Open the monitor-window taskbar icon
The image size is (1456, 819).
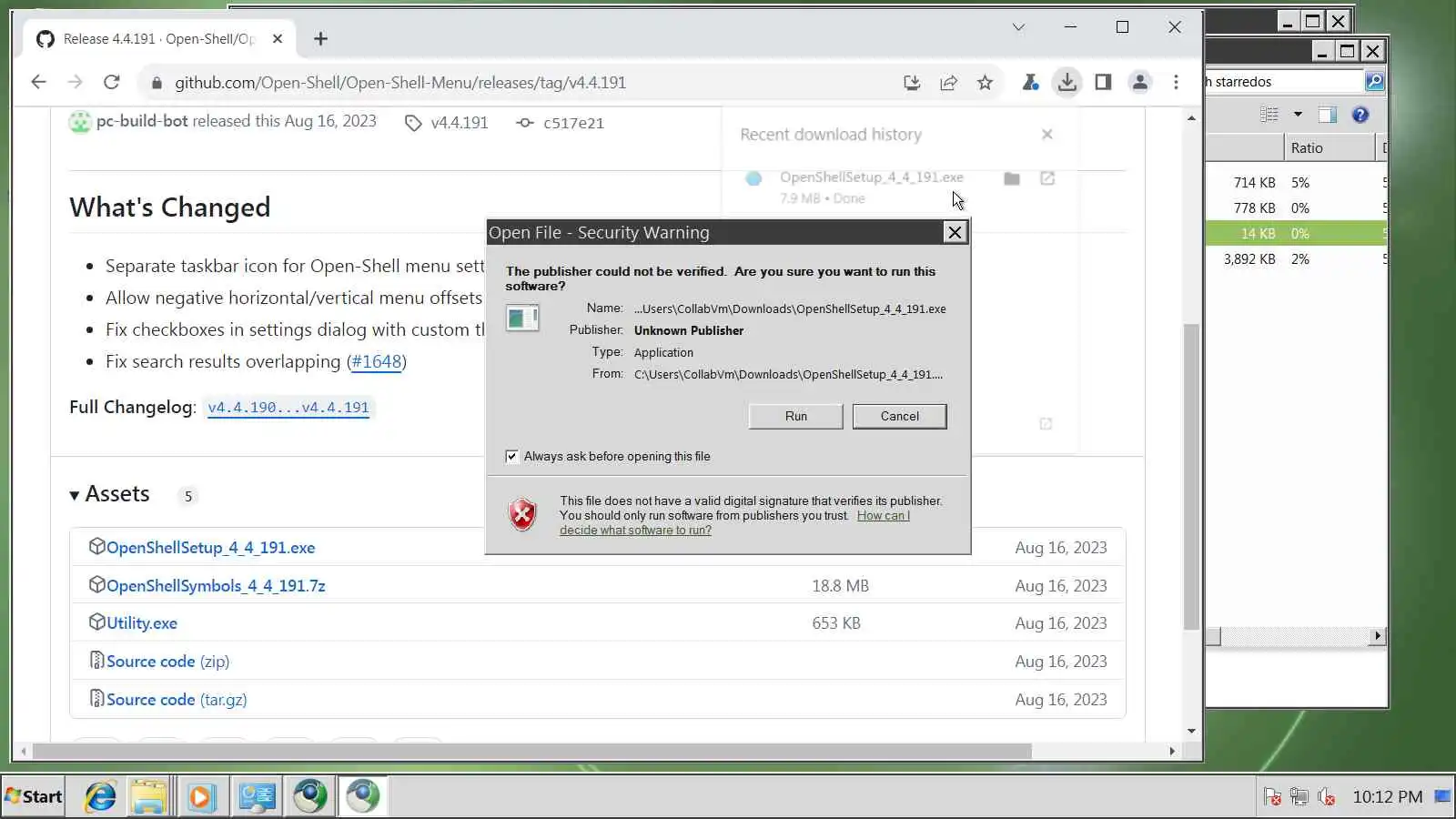click(x=257, y=797)
